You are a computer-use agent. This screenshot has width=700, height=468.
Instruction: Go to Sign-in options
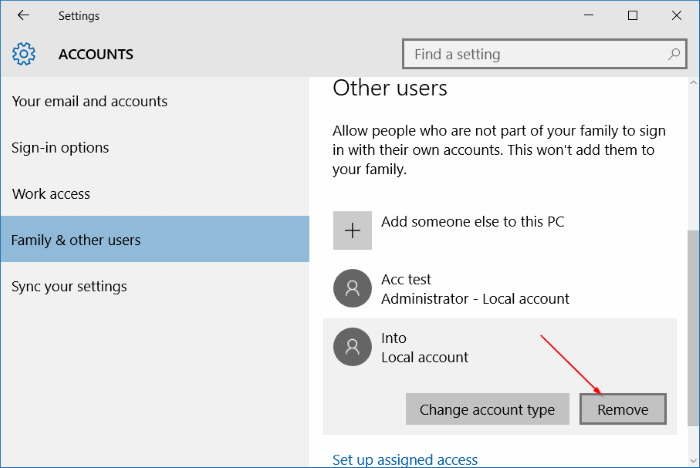coord(60,148)
